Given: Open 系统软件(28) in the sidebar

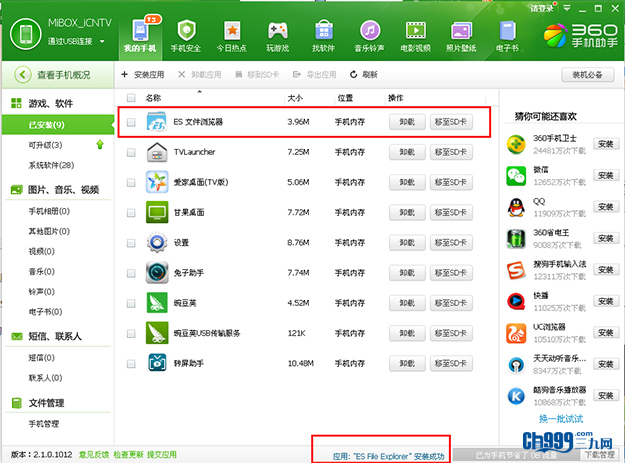Looking at the screenshot, I should point(52,165).
